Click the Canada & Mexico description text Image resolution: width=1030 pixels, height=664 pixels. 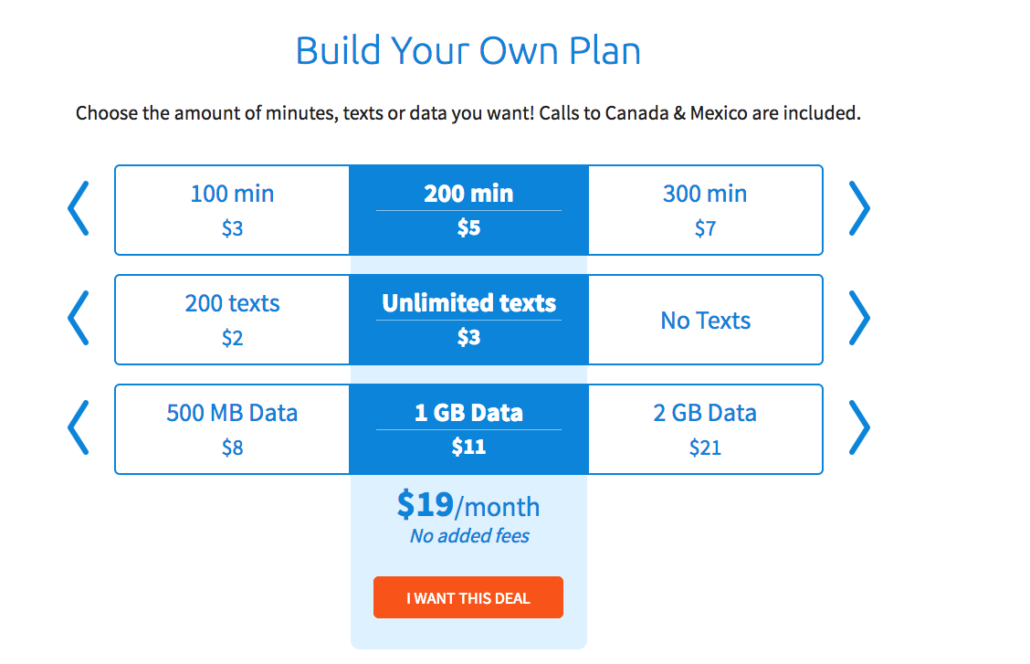(468, 112)
